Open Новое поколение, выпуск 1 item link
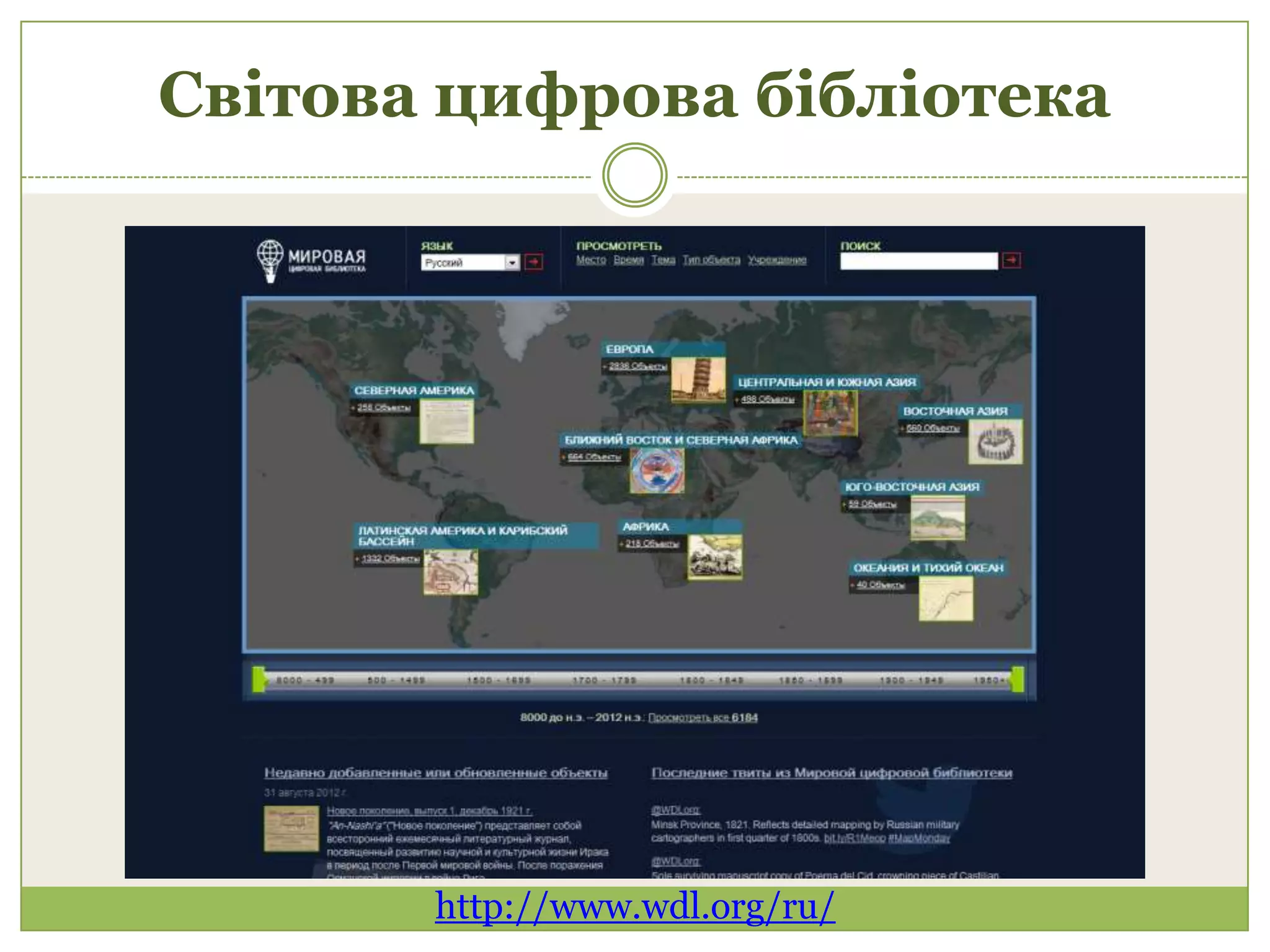The height and width of the screenshot is (952, 1270). tap(430, 811)
